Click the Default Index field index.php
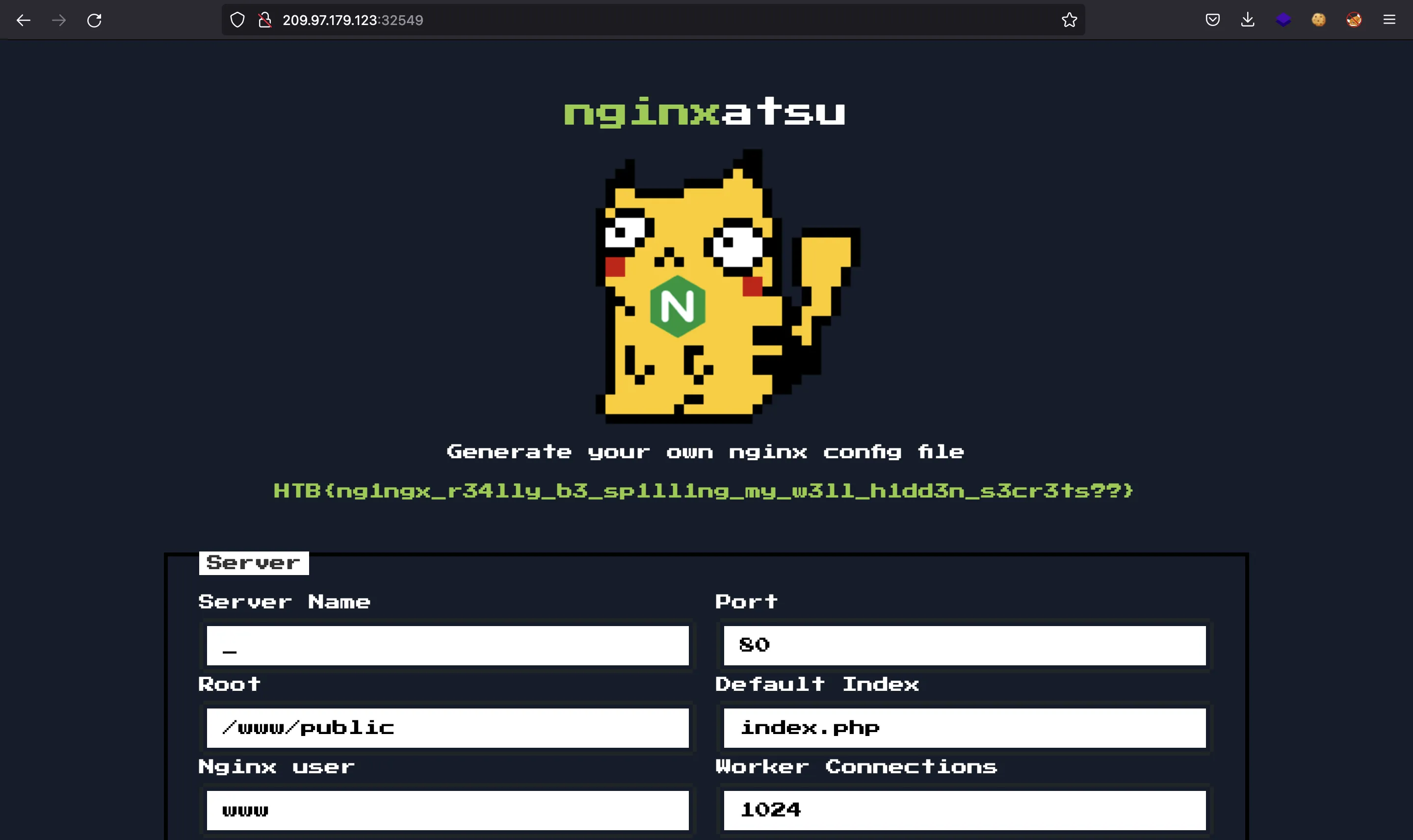Screen dimensions: 1413x840 (x=964, y=728)
